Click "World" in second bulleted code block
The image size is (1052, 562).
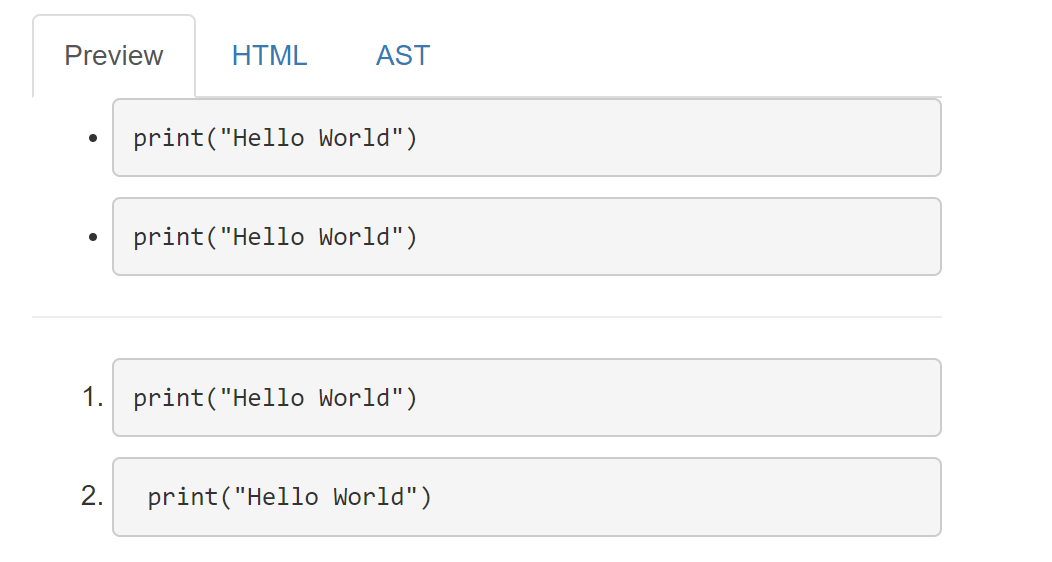(x=354, y=237)
